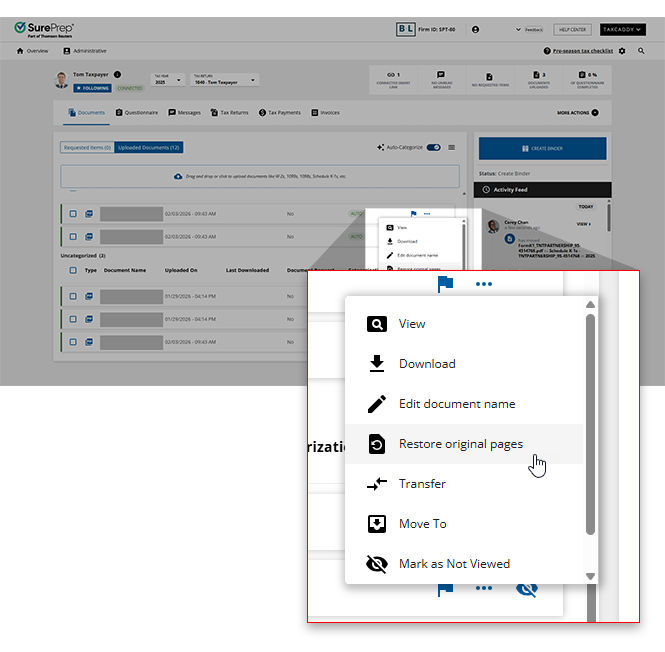Expand the chevron beside Feedback

(x=518, y=30)
